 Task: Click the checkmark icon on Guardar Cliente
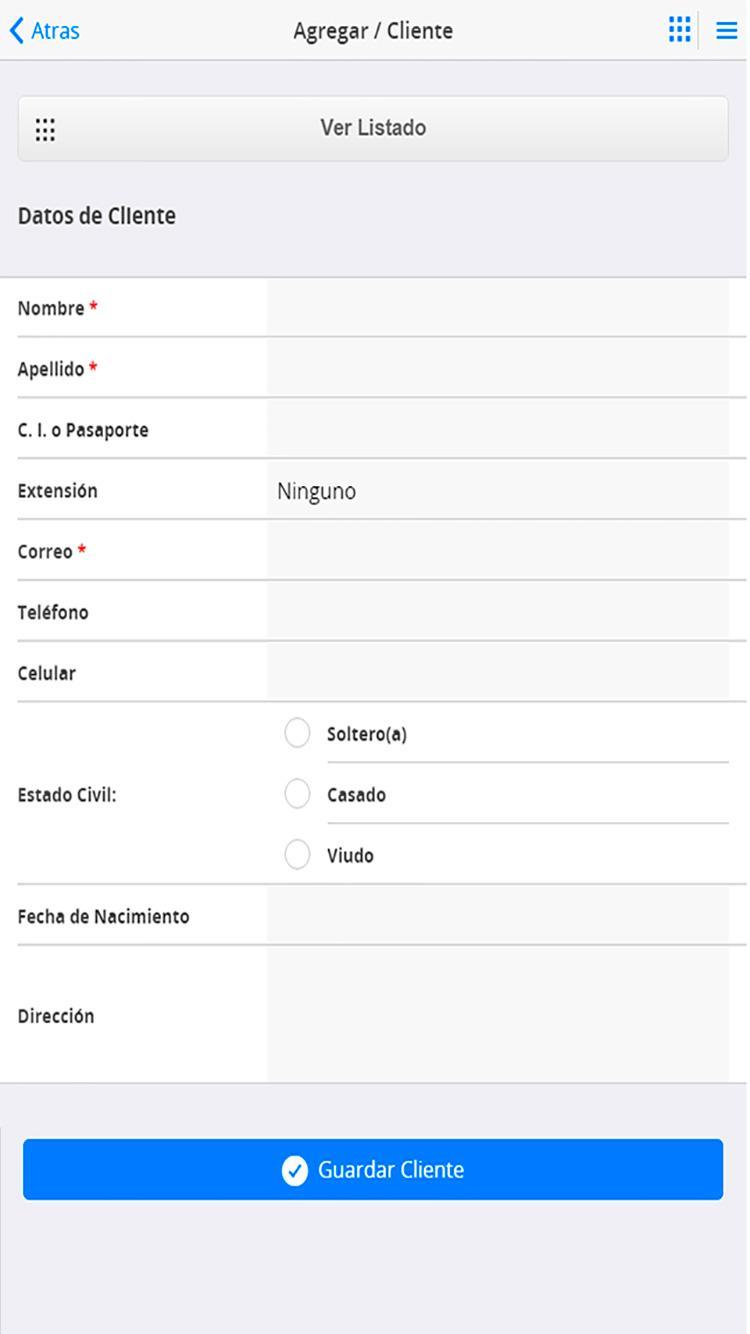click(294, 1170)
